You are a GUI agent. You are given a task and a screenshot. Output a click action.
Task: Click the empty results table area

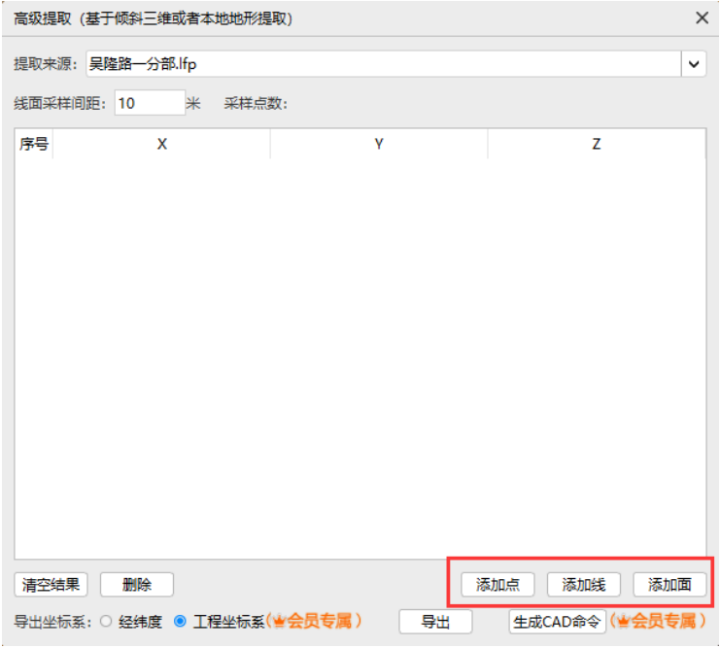[x=360, y=358]
